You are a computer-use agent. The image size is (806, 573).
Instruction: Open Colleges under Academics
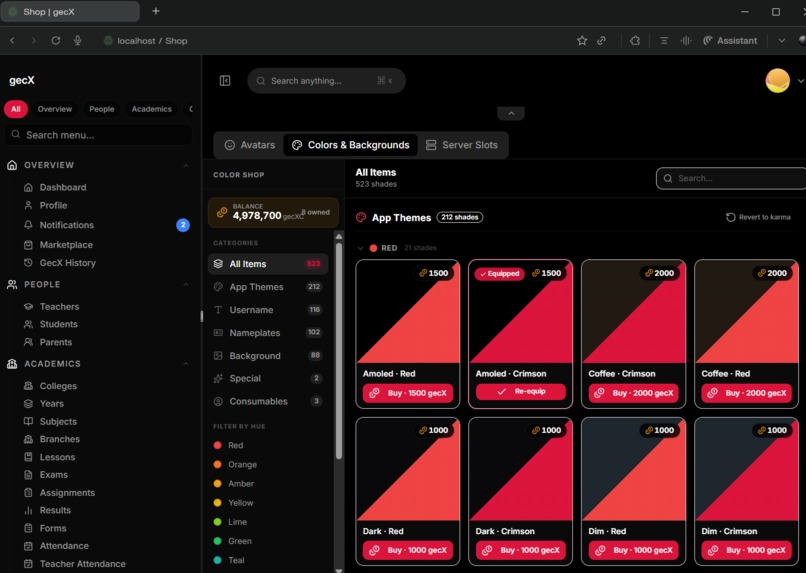[58, 386]
